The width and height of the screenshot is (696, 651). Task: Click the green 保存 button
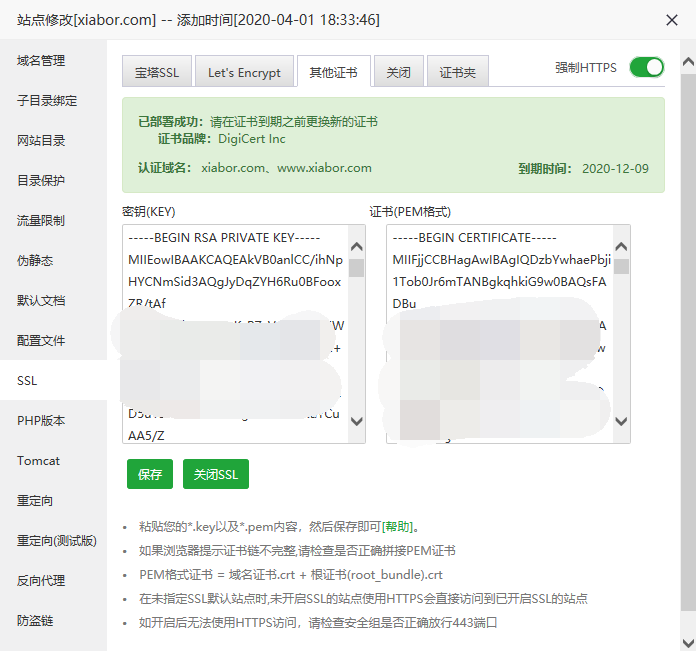point(150,474)
